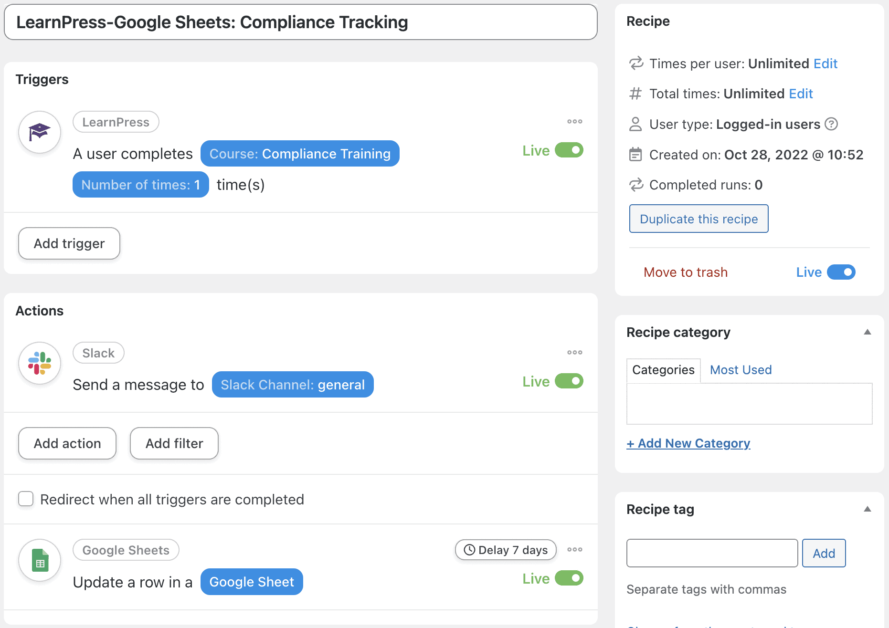The height and width of the screenshot is (628, 889).
Task: Click + Add New Category link
Action: point(688,443)
